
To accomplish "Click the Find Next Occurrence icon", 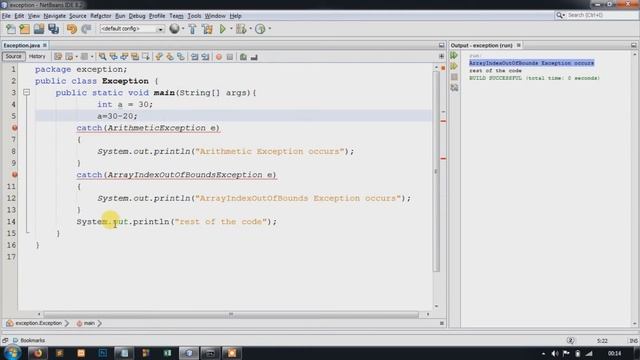I will pos(124,57).
